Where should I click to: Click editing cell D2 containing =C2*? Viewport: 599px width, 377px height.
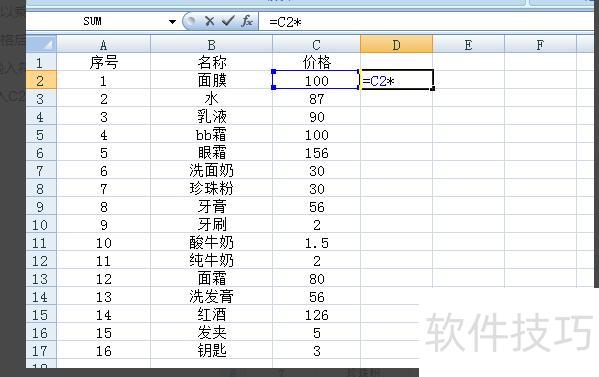[x=397, y=80]
